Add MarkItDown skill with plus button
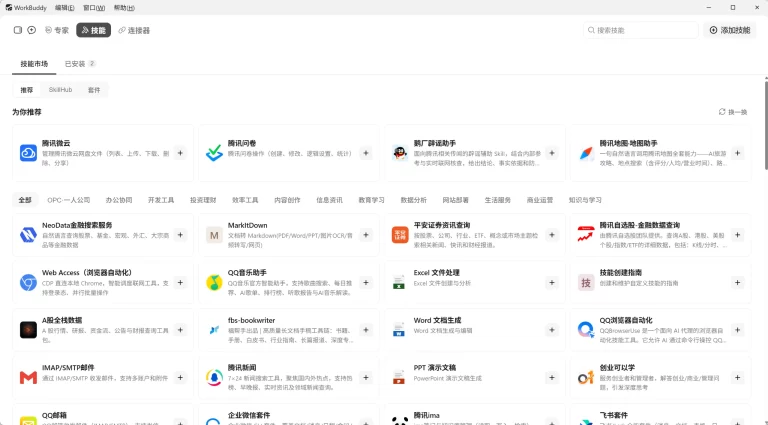 [x=366, y=235]
